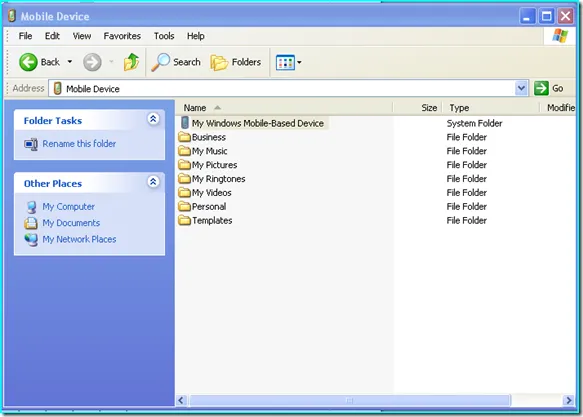Open My Network Places link

tap(79, 239)
